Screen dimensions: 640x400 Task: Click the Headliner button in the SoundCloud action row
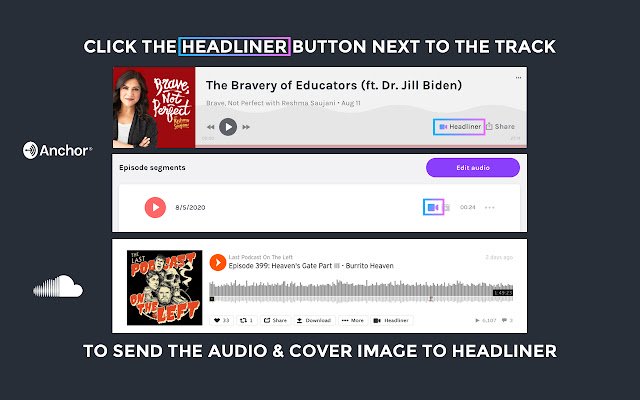[x=391, y=320]
